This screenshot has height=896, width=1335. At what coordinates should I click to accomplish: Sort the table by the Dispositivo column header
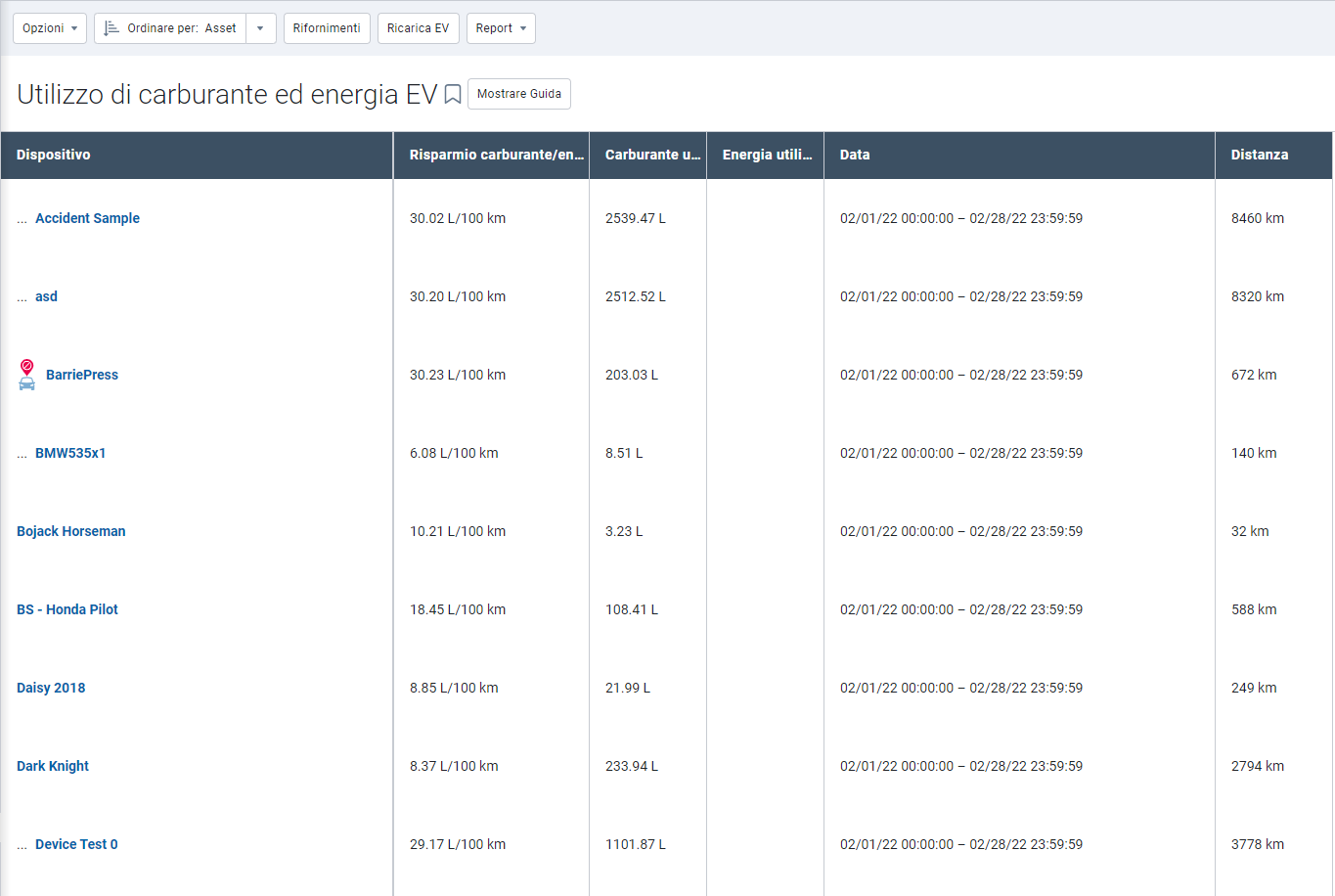pos(51,155)
